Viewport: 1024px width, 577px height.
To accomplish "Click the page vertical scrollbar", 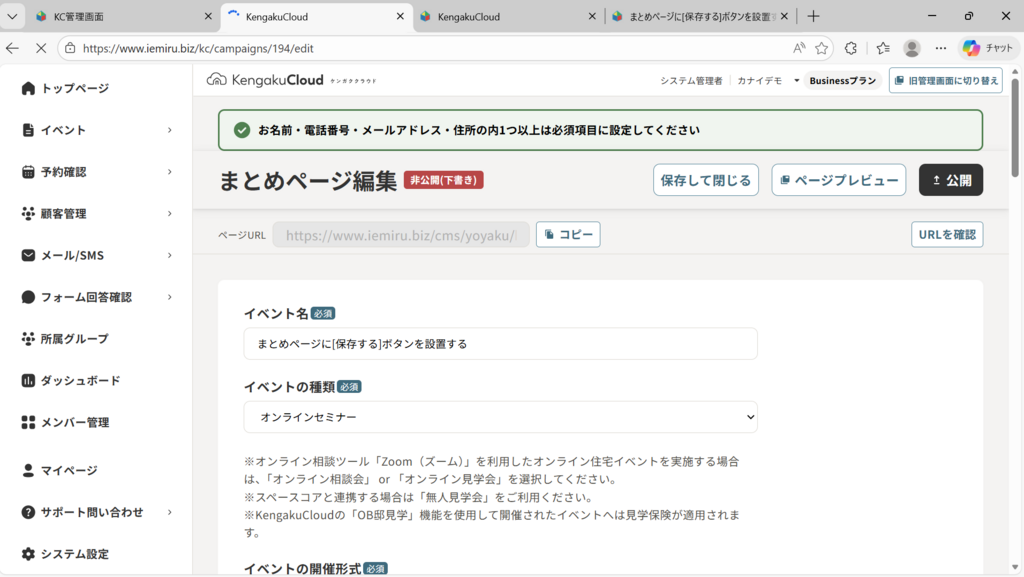I will [x=1016, y=300].
